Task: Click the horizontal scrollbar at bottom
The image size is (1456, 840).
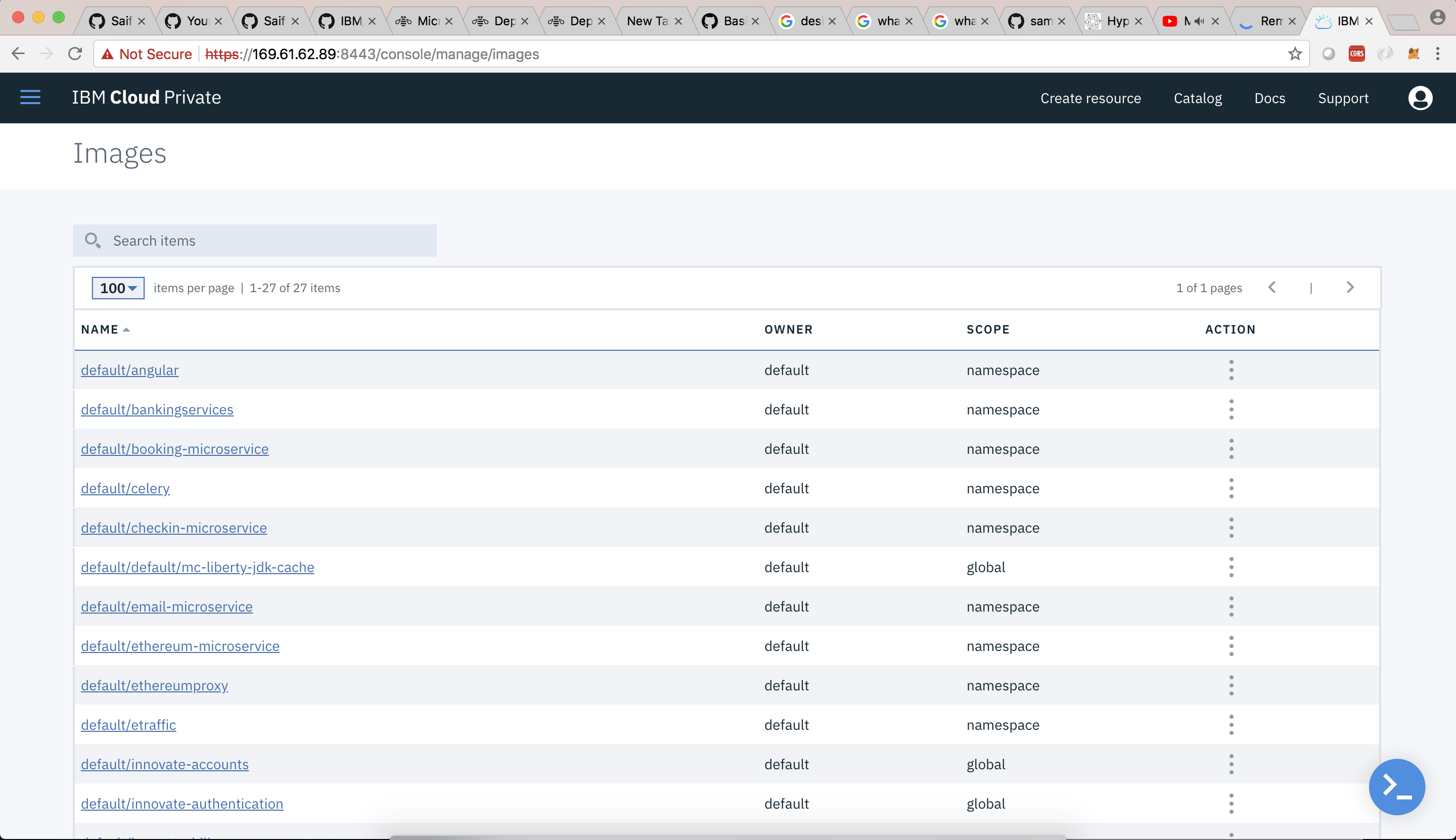Action: tap(727, 836)
